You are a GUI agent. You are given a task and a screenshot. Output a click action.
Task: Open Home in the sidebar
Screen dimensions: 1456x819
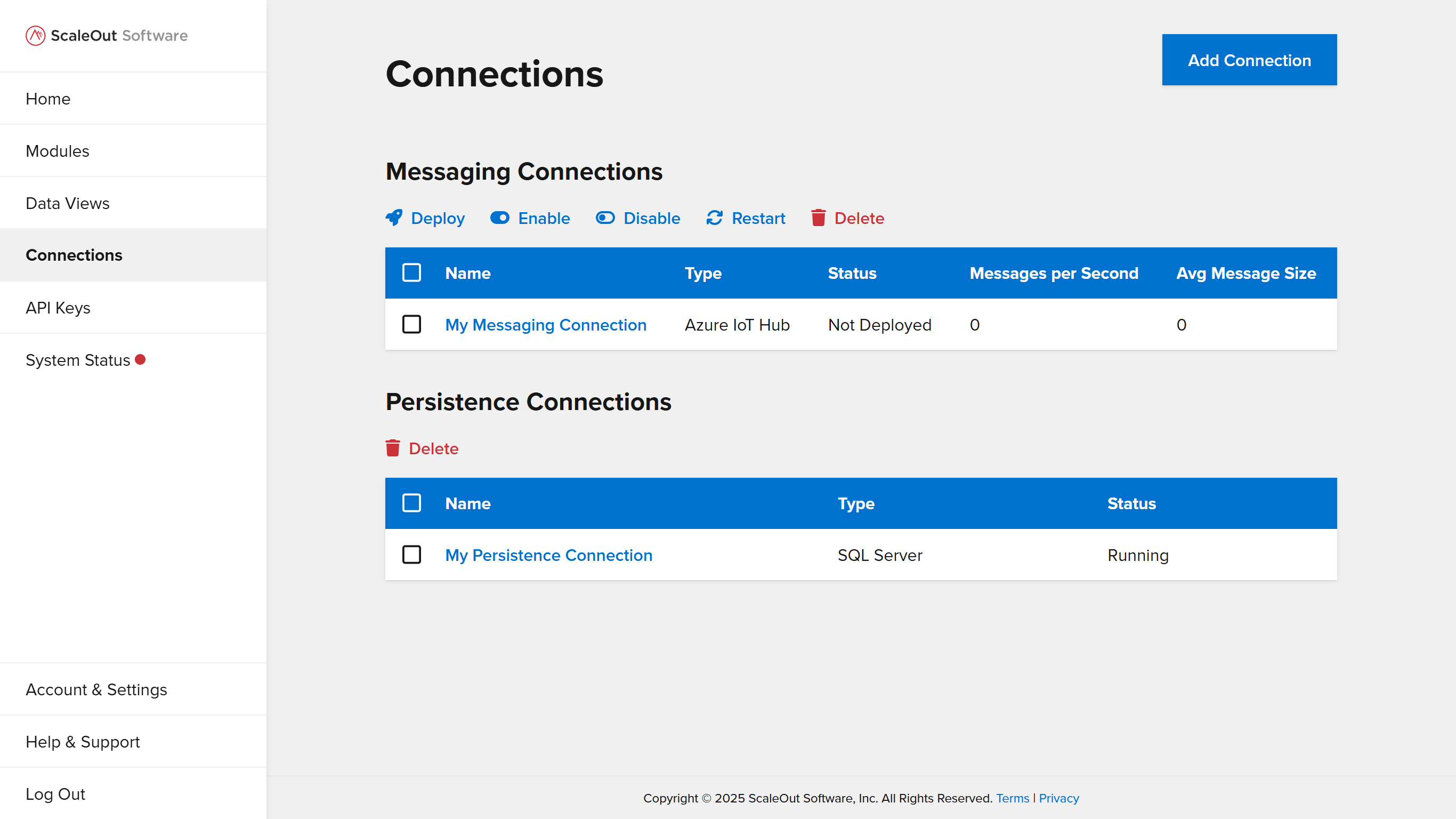pos(133,99)
